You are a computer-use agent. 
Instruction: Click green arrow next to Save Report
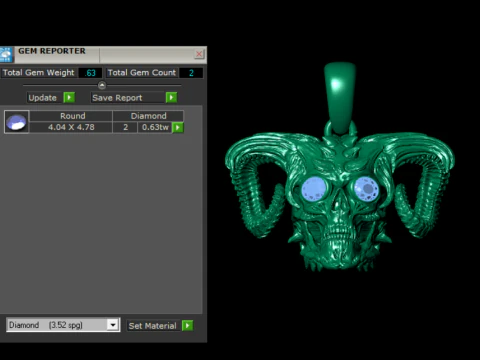point(171,97)
